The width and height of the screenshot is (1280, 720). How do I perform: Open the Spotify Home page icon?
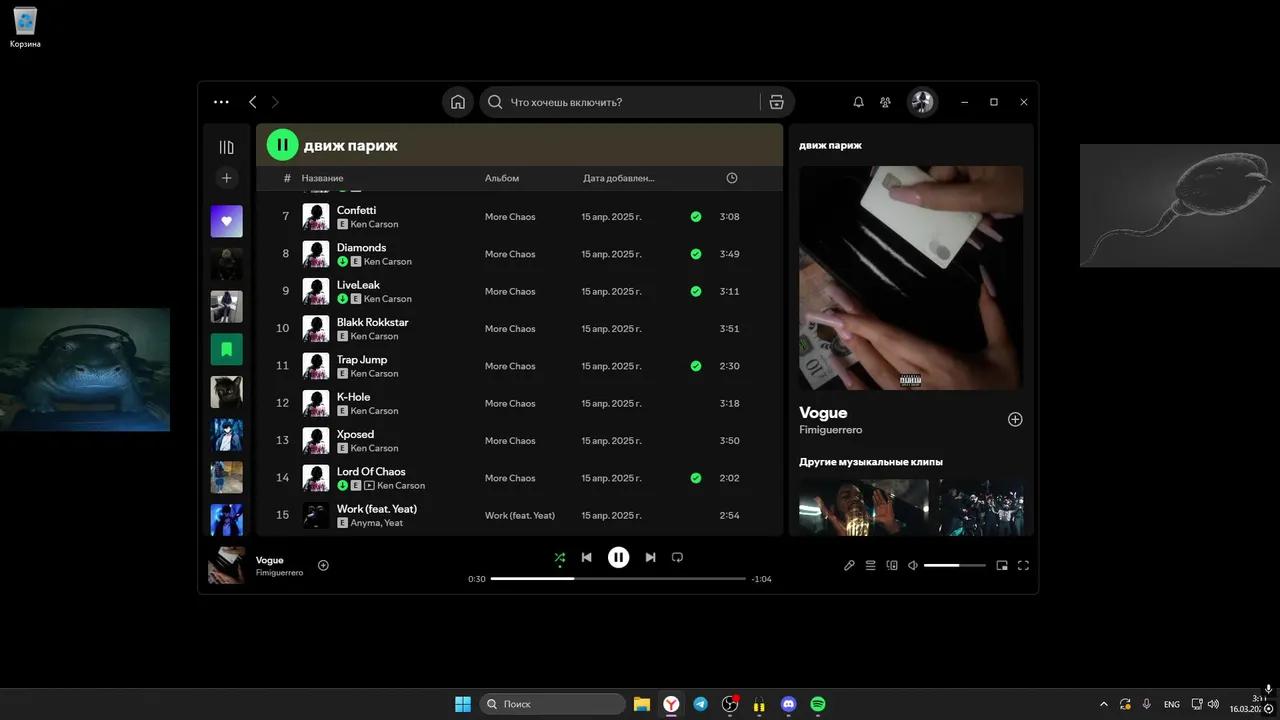(x=458, y=102)
